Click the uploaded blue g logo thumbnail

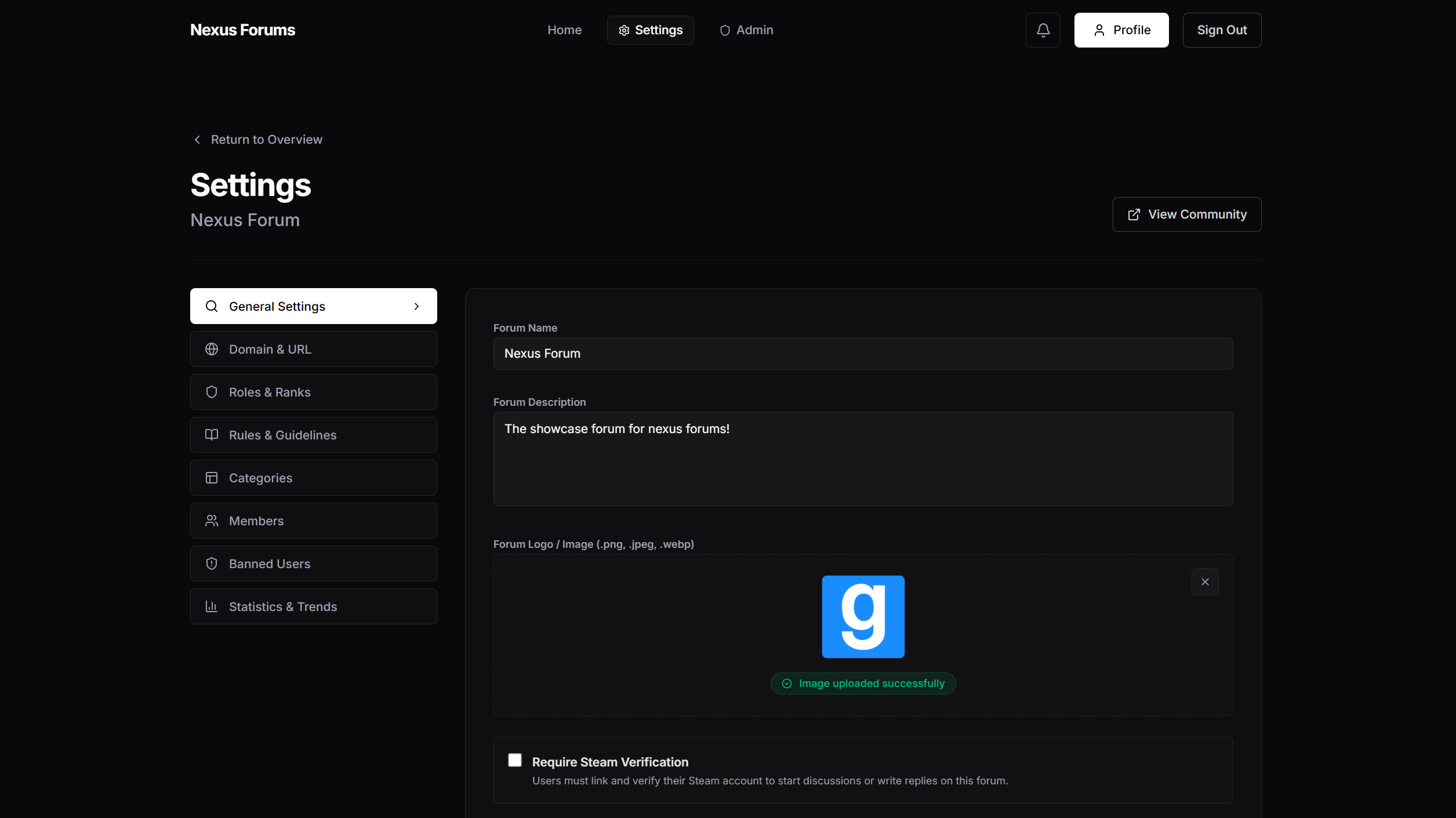click(x=863, y=617)
